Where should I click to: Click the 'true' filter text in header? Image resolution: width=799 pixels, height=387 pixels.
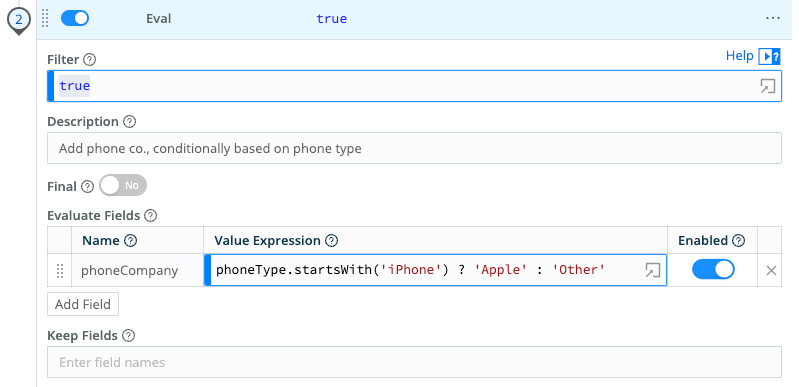332,19
